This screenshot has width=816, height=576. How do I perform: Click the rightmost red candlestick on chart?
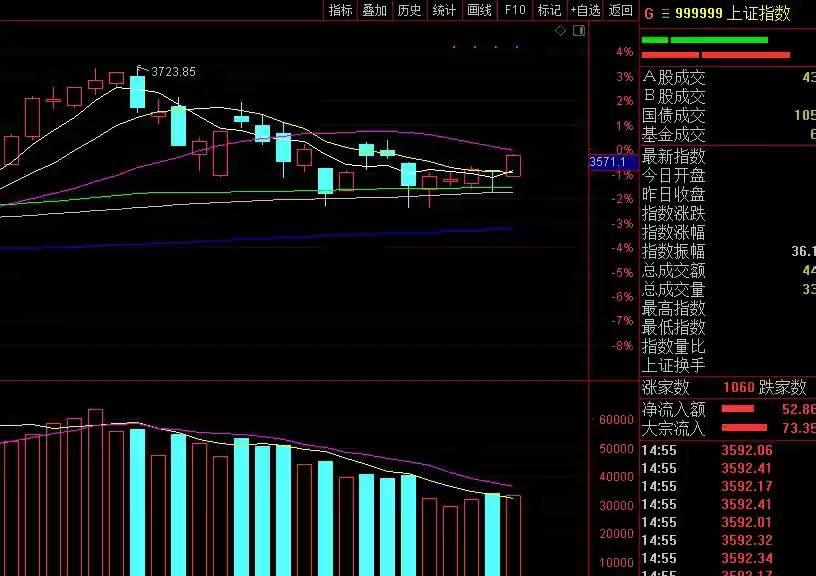514,166
